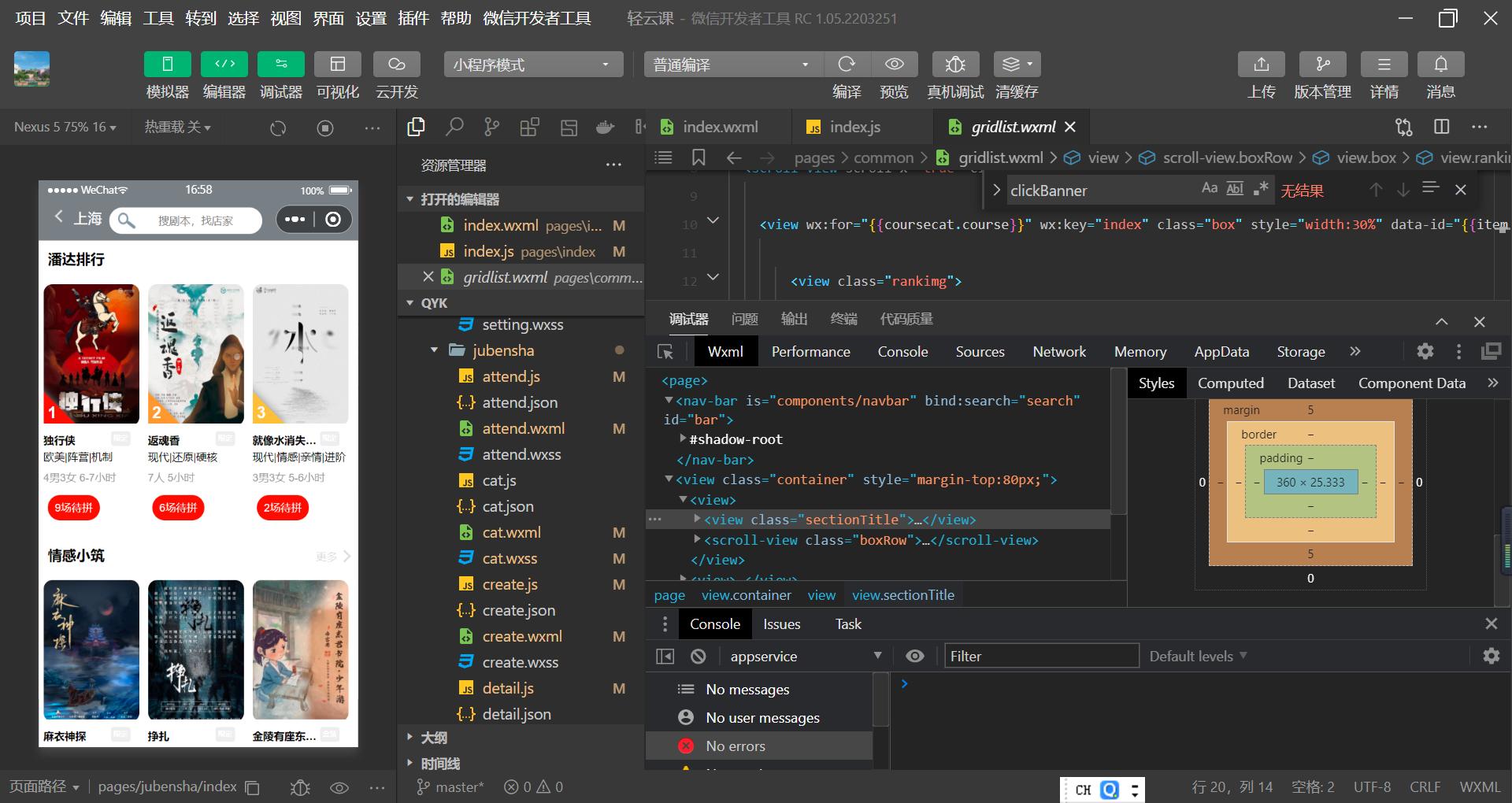Switch to the Network tab
Screen dimensions: 1512x803
pos(1058,352)
